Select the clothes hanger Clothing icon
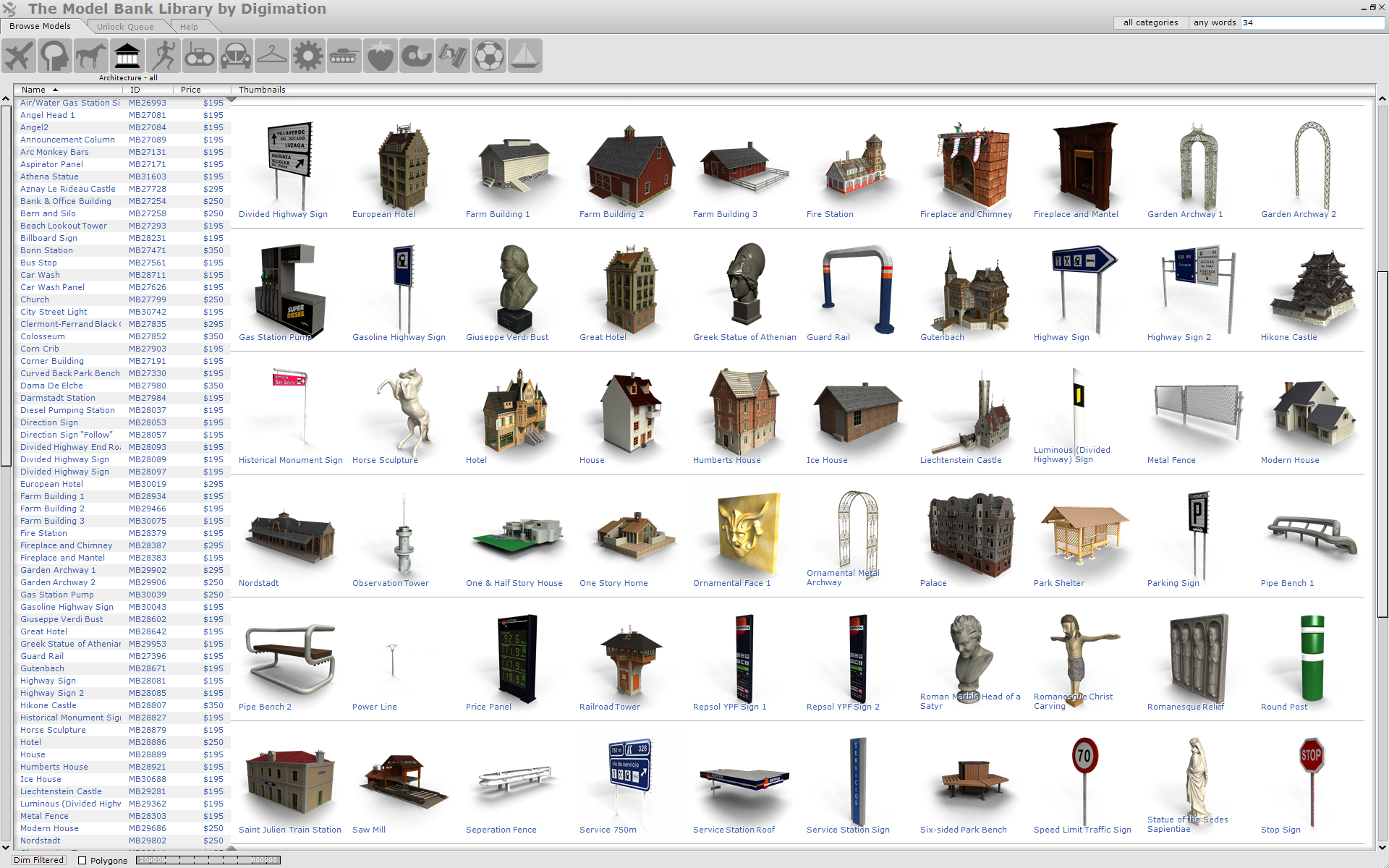The image size is (1389, 868). [272, 56]
